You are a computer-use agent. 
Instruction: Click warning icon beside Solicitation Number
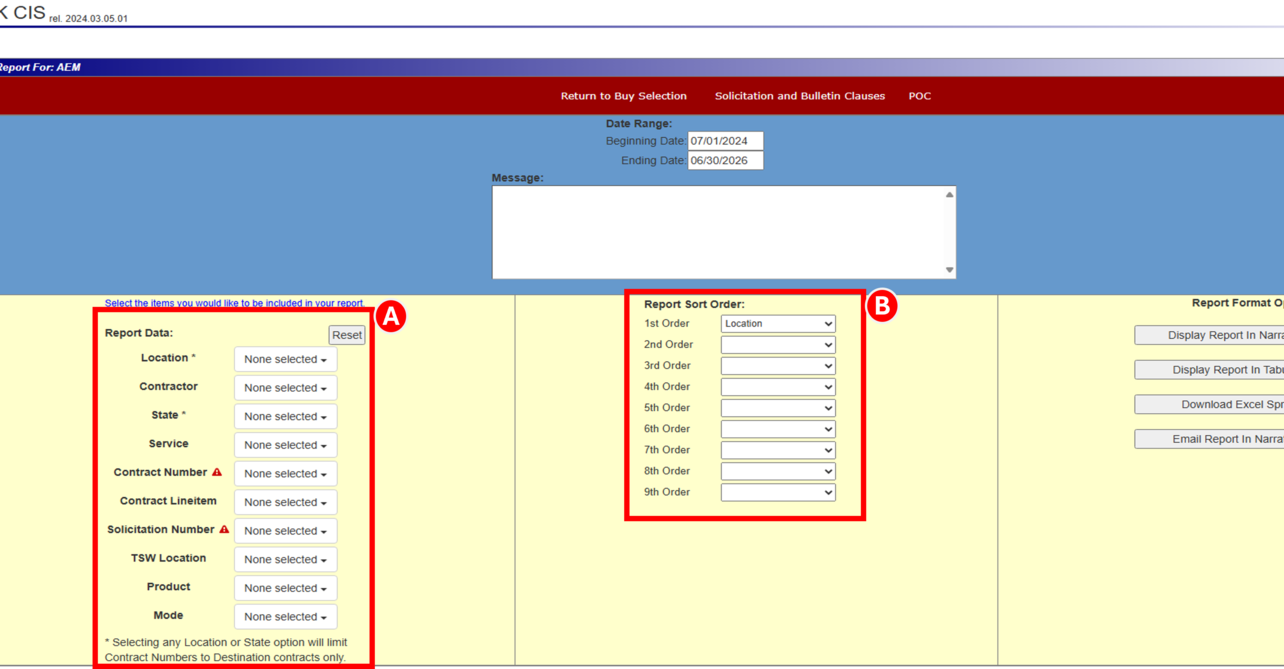click(x=224, y=529)
